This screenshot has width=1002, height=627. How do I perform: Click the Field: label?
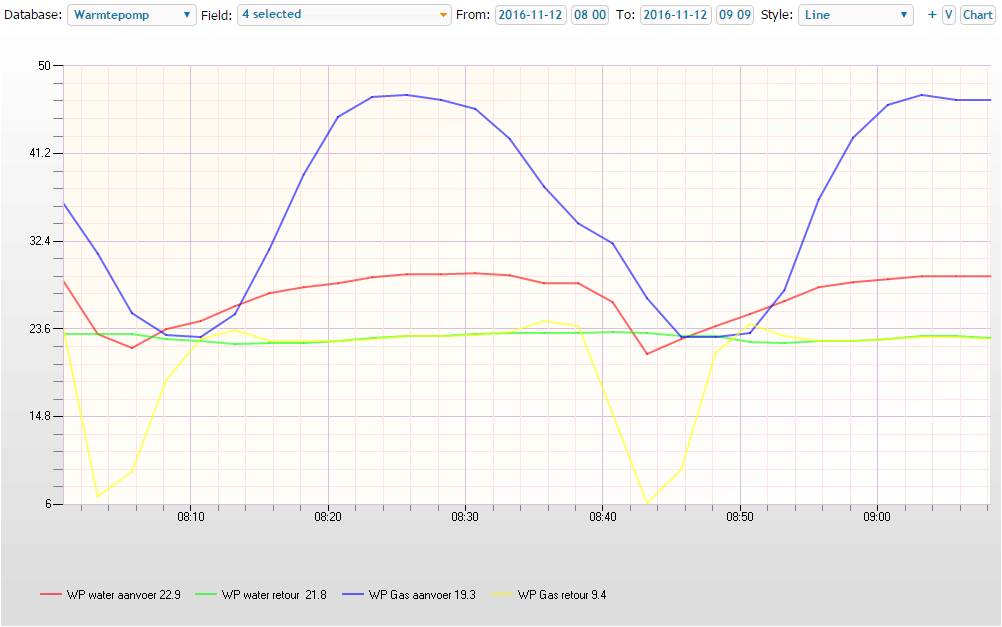coord(217,15)
